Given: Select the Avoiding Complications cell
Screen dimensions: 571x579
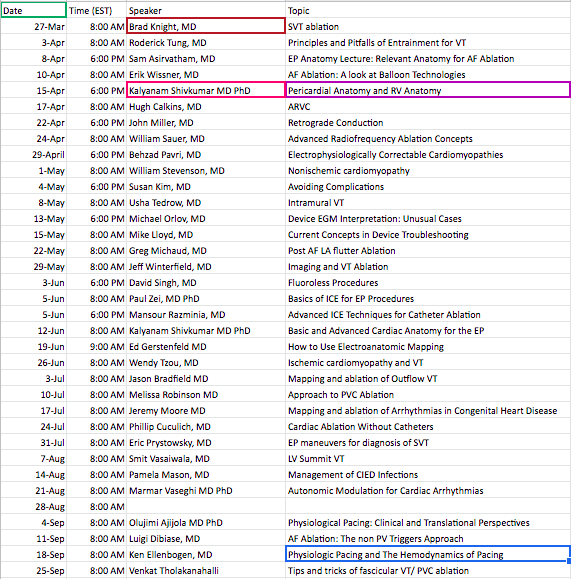Looking at the screenshot, I should tap(428, 186).
